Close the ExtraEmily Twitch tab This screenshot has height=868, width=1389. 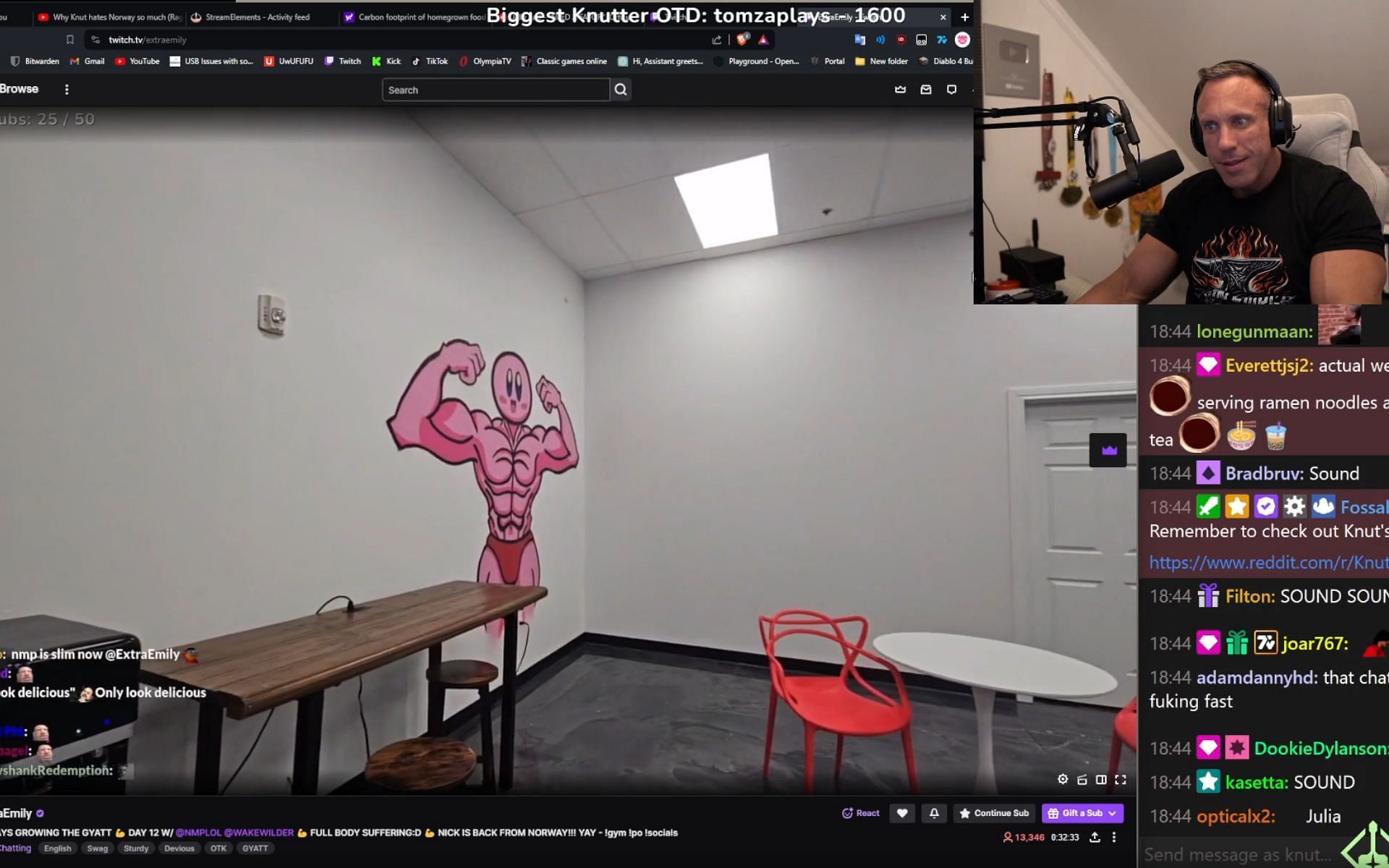(x=943, y=17)
